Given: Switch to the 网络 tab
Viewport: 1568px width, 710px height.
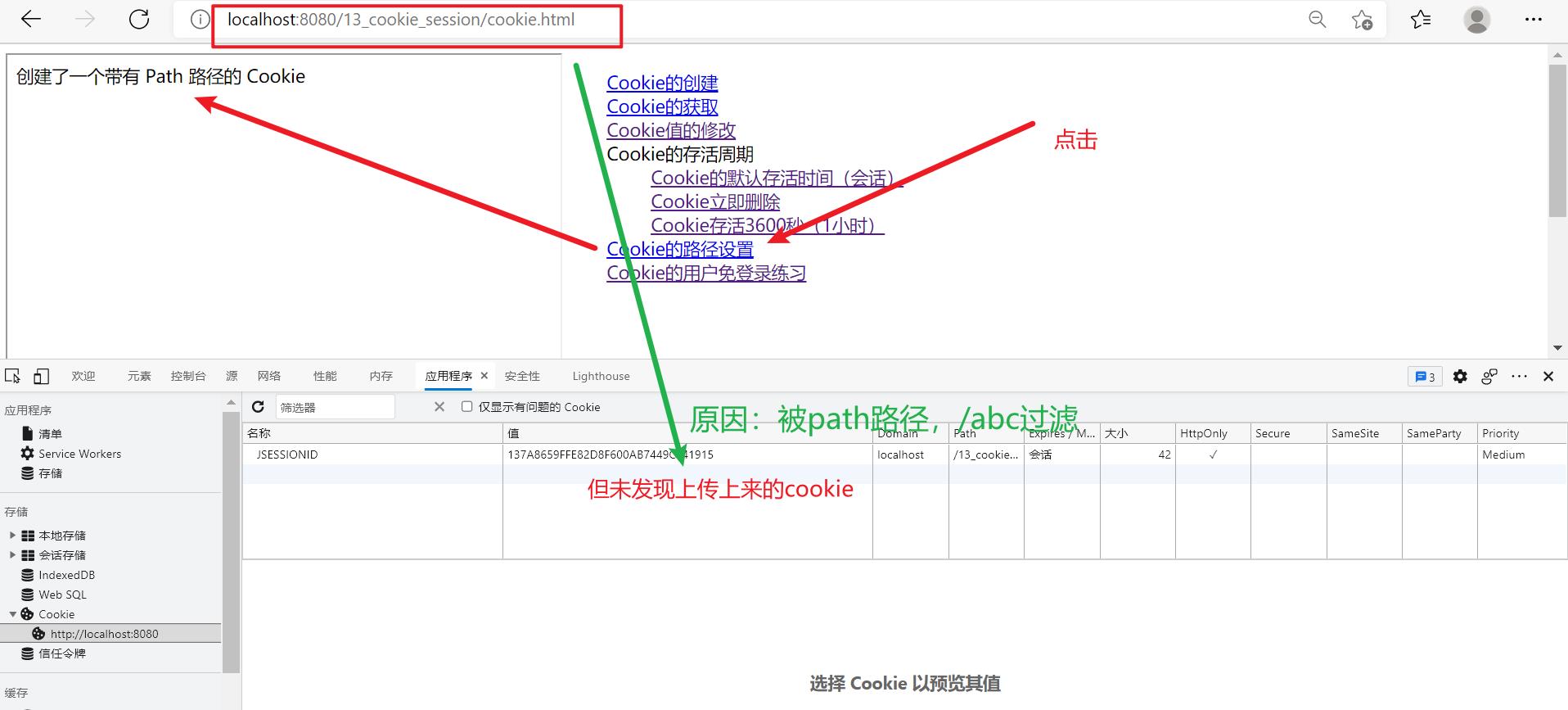Looking at the screenshot, I should pyautogui.click(x=269, y=376).
